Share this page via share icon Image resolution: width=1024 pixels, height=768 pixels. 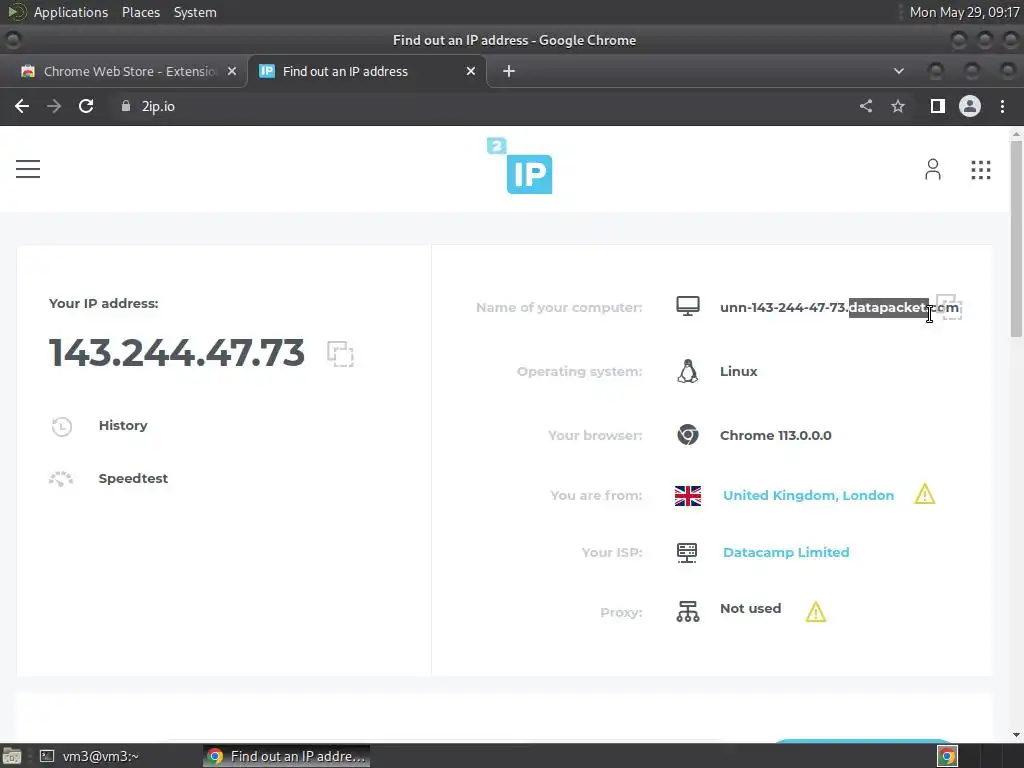(x=866, y=106)
